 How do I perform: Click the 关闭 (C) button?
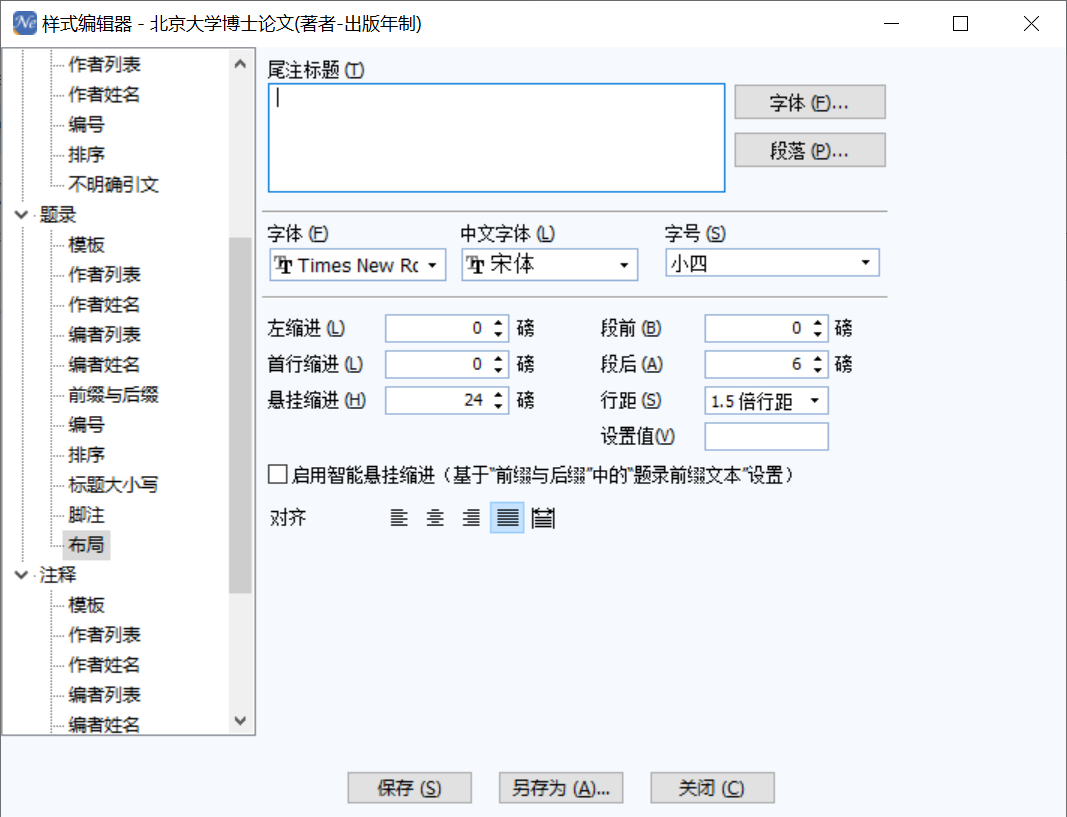[712, 788]
